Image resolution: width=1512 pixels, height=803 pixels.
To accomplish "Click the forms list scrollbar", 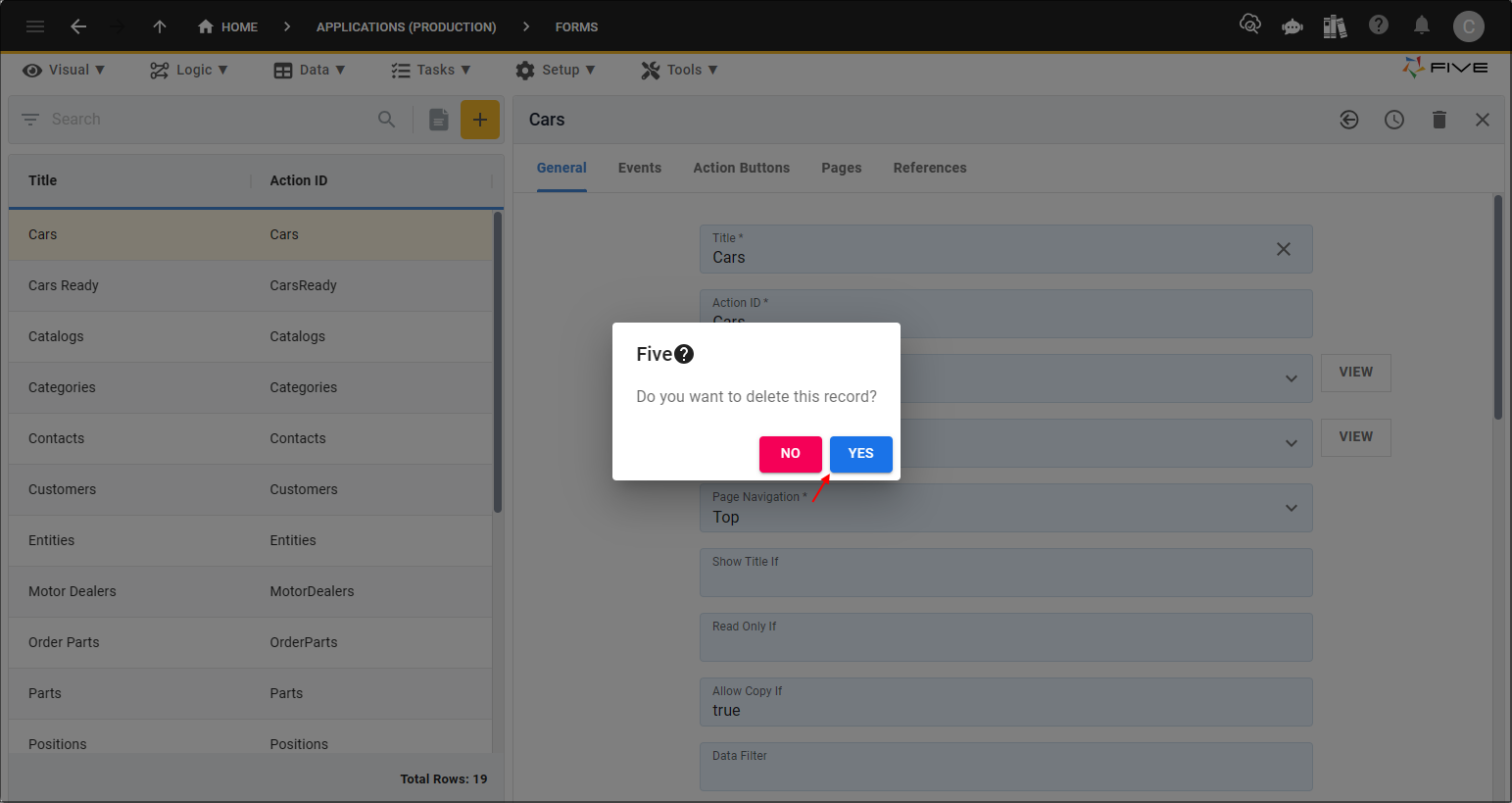I will pyautogui.click(x=498, y=363).
